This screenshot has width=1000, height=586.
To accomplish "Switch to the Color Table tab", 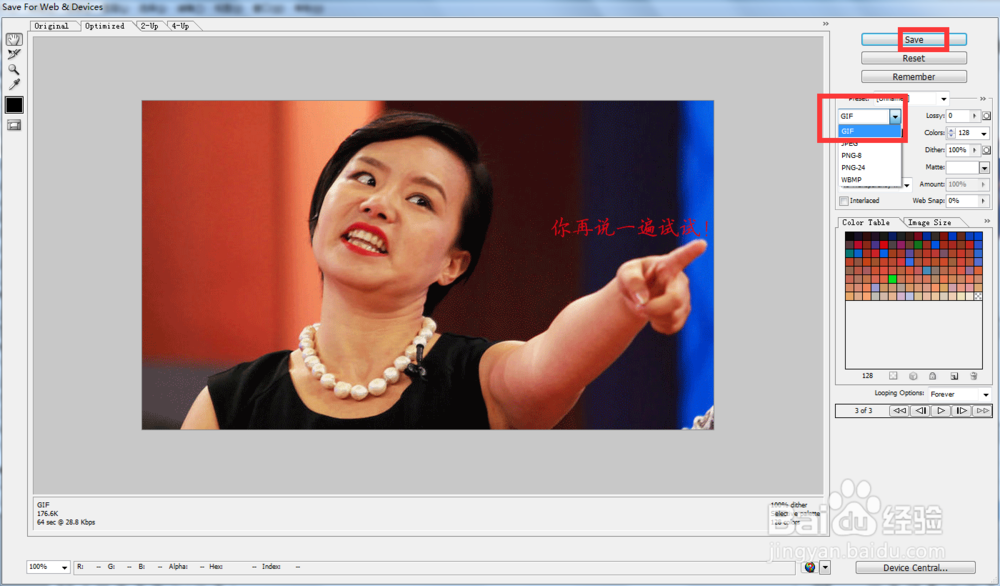I will [866, 223].
